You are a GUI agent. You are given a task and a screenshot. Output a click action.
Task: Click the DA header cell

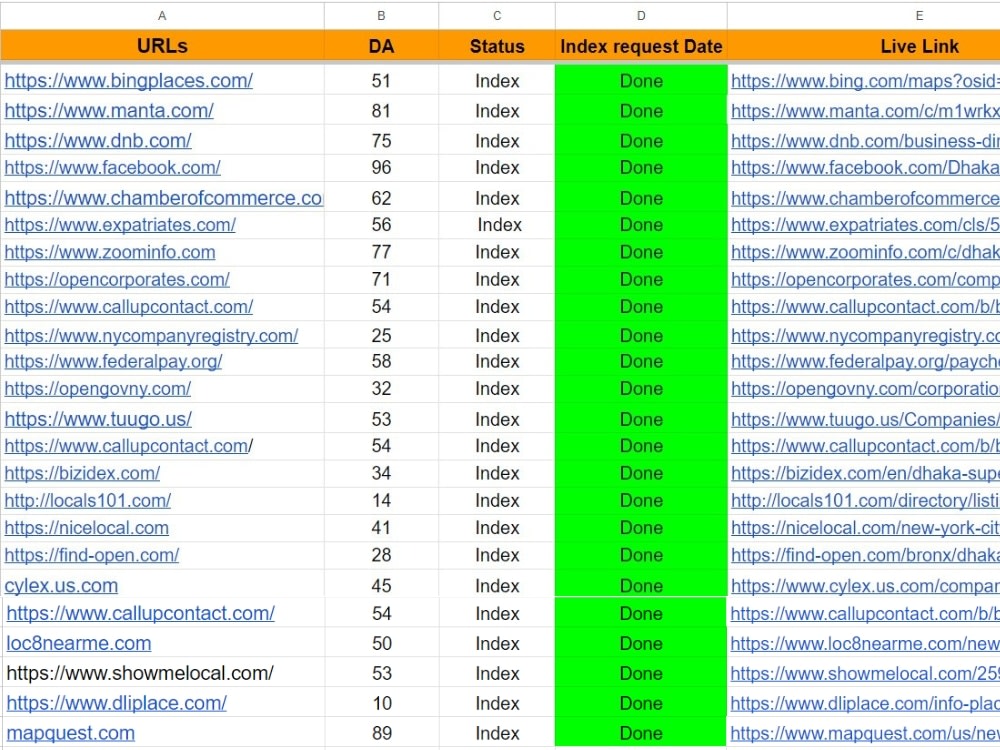point(381,46)
